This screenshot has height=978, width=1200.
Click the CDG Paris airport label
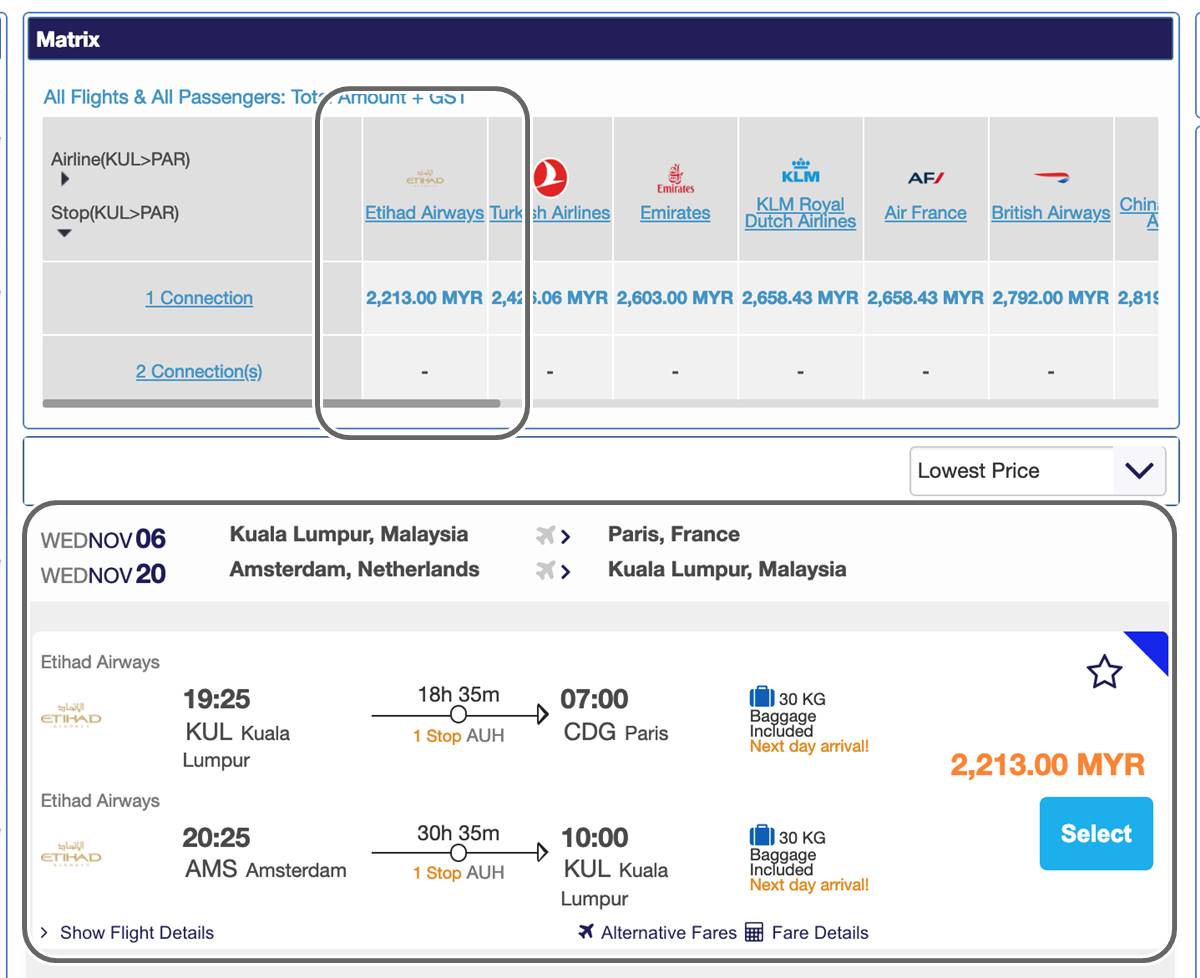click(x=616, y=732)
